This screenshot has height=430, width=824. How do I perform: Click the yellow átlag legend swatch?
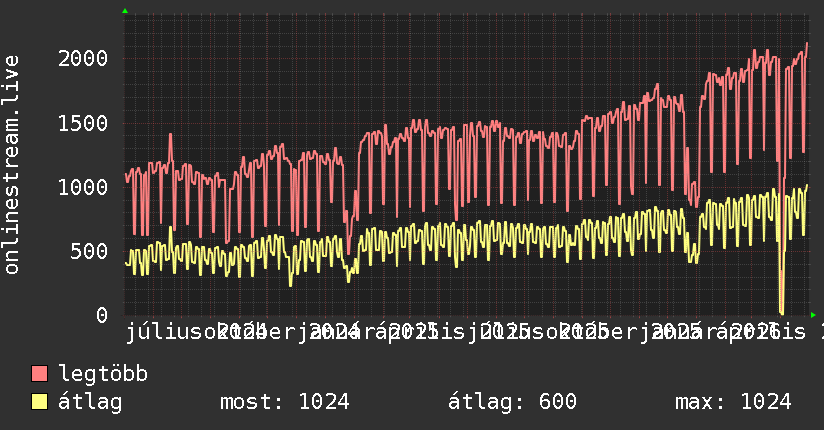tap(39, 402)
